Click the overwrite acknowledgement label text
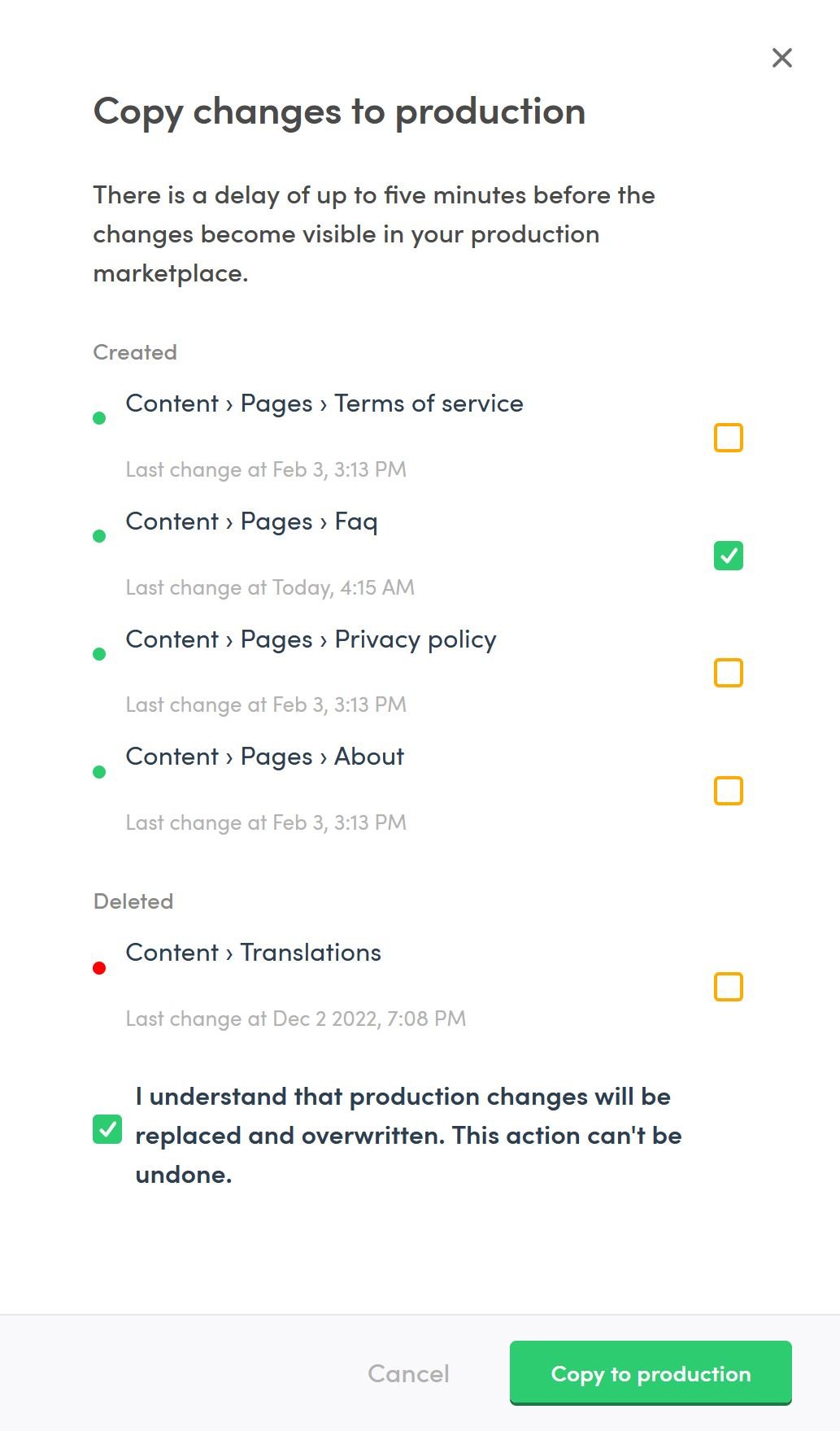Image resolution: width=840 pixels, height=1431 pixels. point(407,1135)
